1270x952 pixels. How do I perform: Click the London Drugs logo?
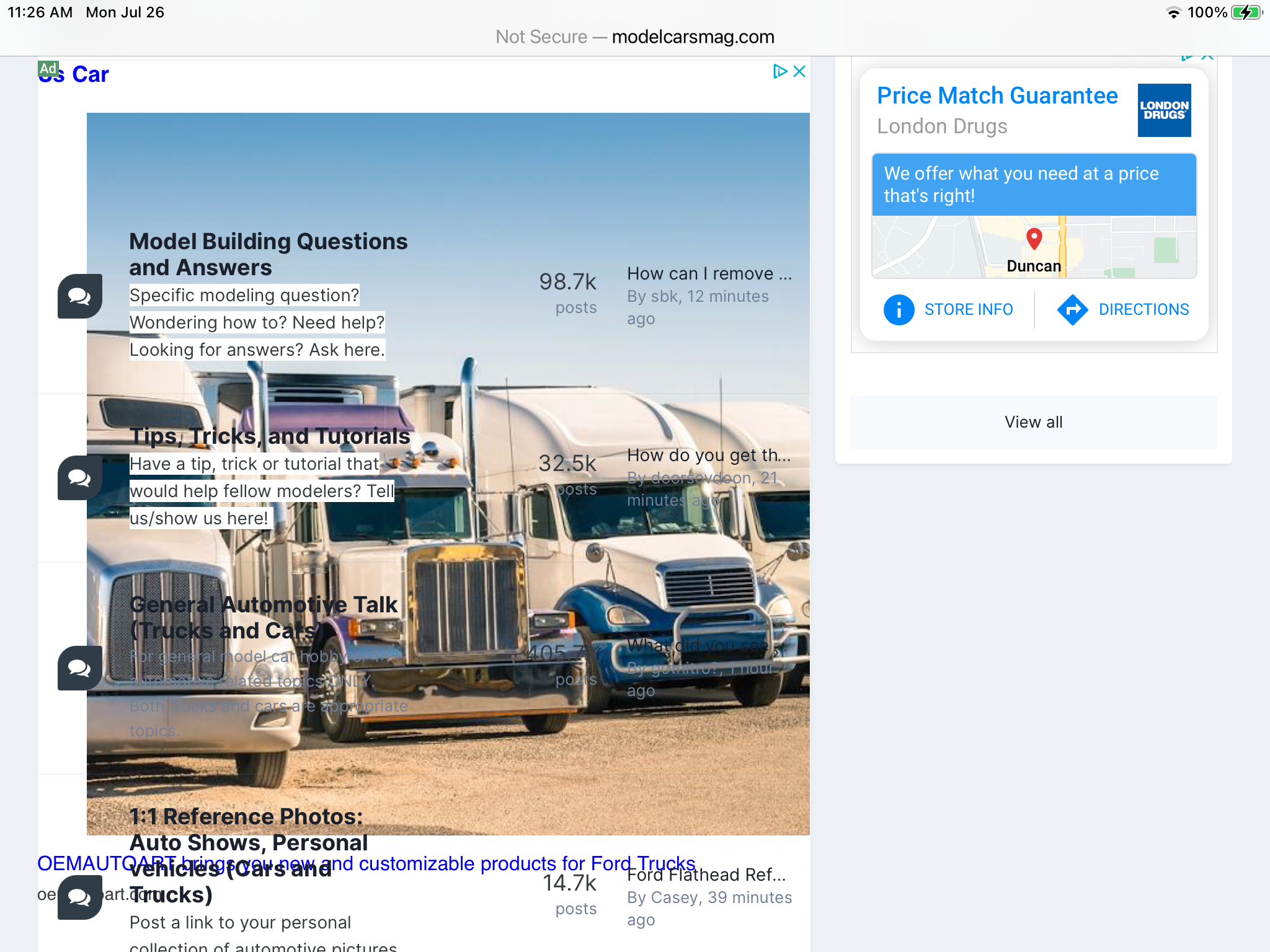[x=1164, y=110]
